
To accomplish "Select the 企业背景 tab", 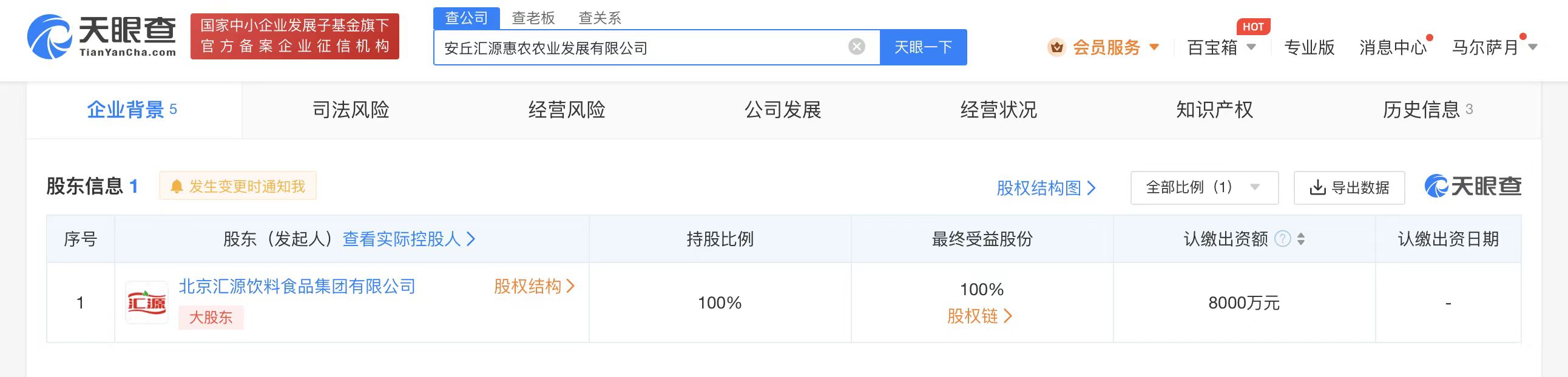I will click(134, 110).
